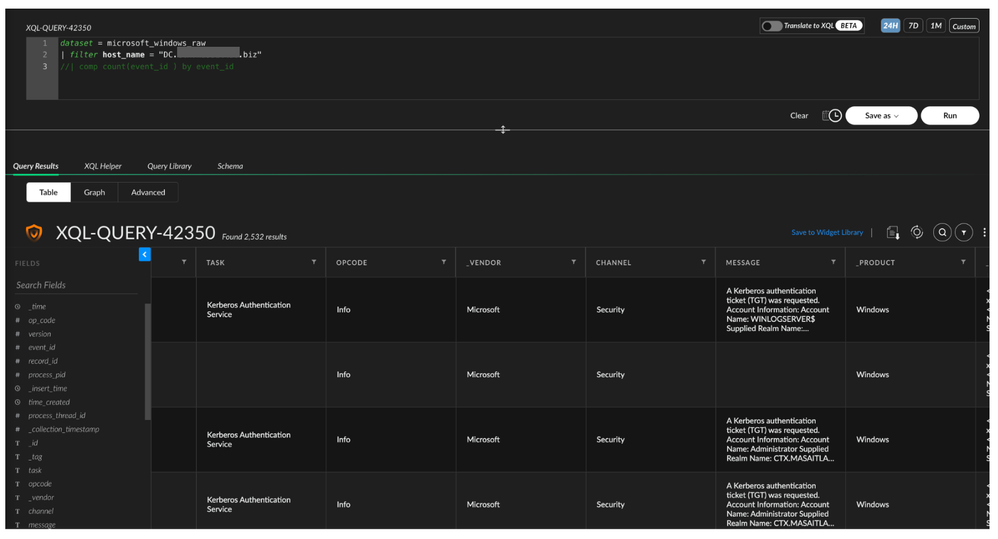Clear the query editor
Image resolution: width=998 pixels, height=539 pixels.
point(799,116)
